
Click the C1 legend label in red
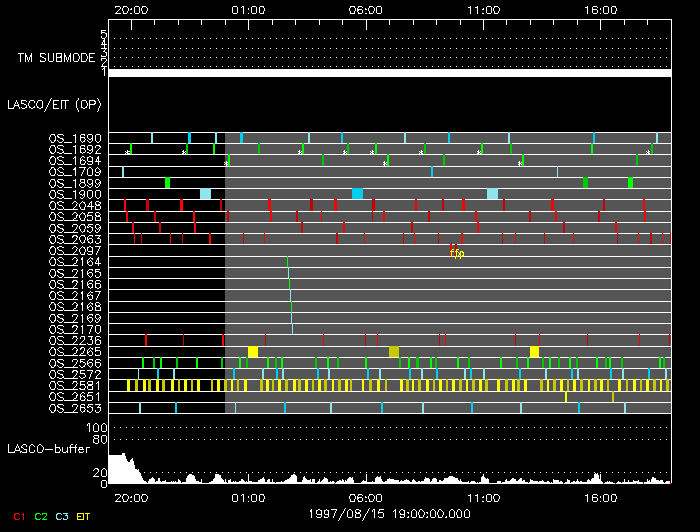click(18, 516)
